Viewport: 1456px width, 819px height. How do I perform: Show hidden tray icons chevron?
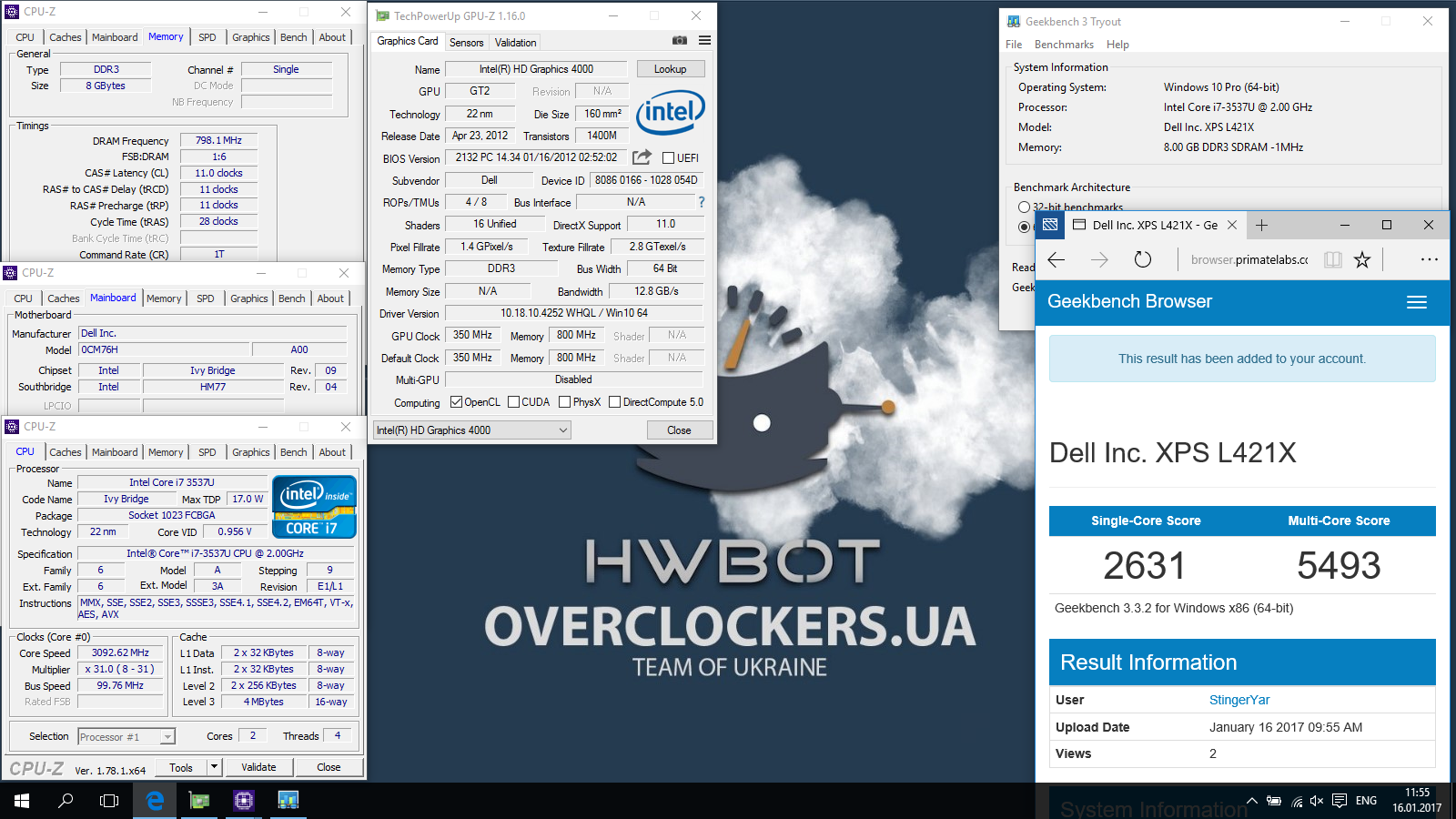click(x=1252, y=801)
